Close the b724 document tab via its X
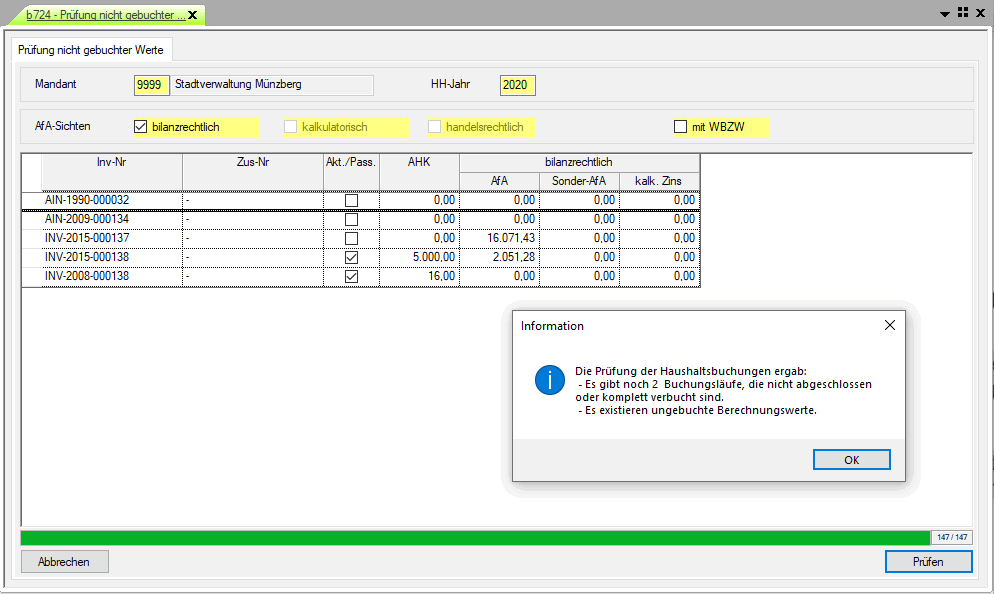Screen dimensions: 994x594 pyautogui.click(x=193, y=15)
